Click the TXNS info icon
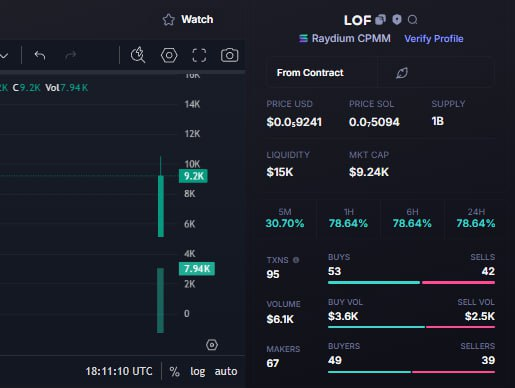Image resolution: width=515 pixels, height=388 pixels. (296, 260)
